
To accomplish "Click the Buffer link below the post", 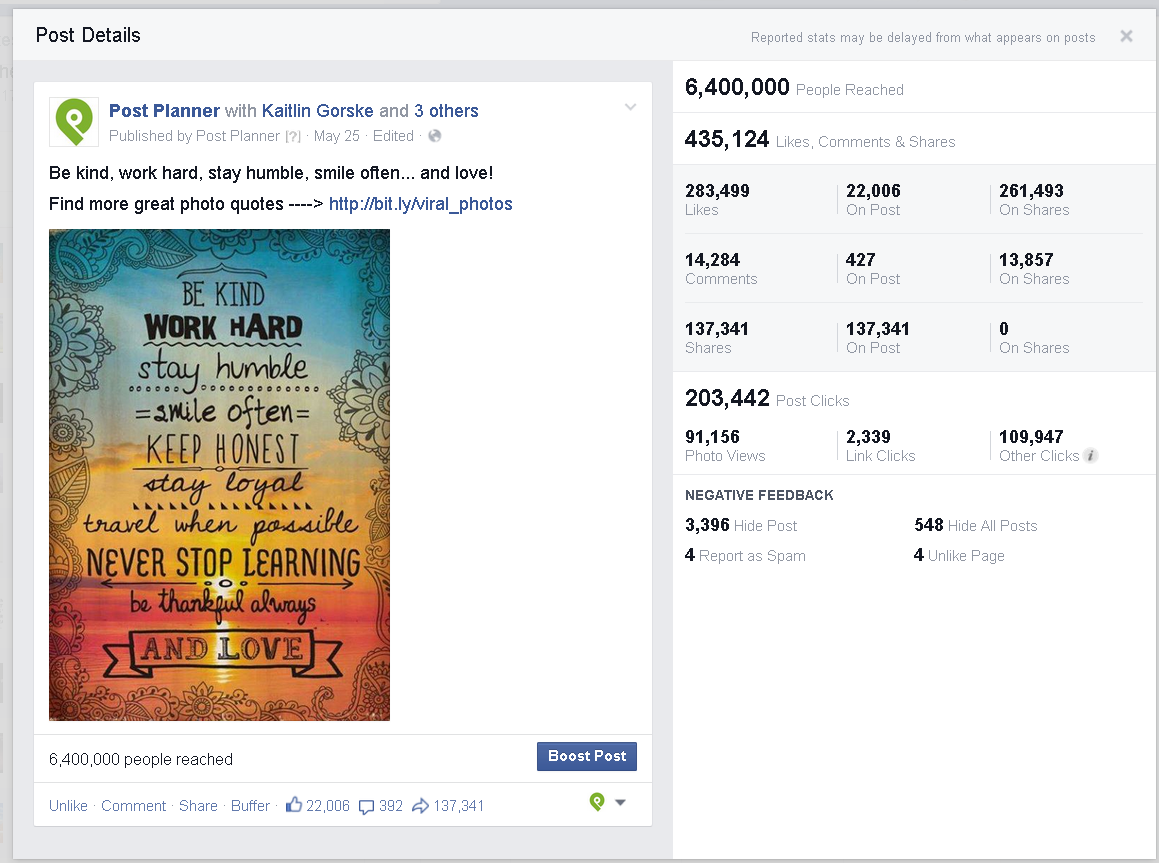I will (x=250, y=805).
